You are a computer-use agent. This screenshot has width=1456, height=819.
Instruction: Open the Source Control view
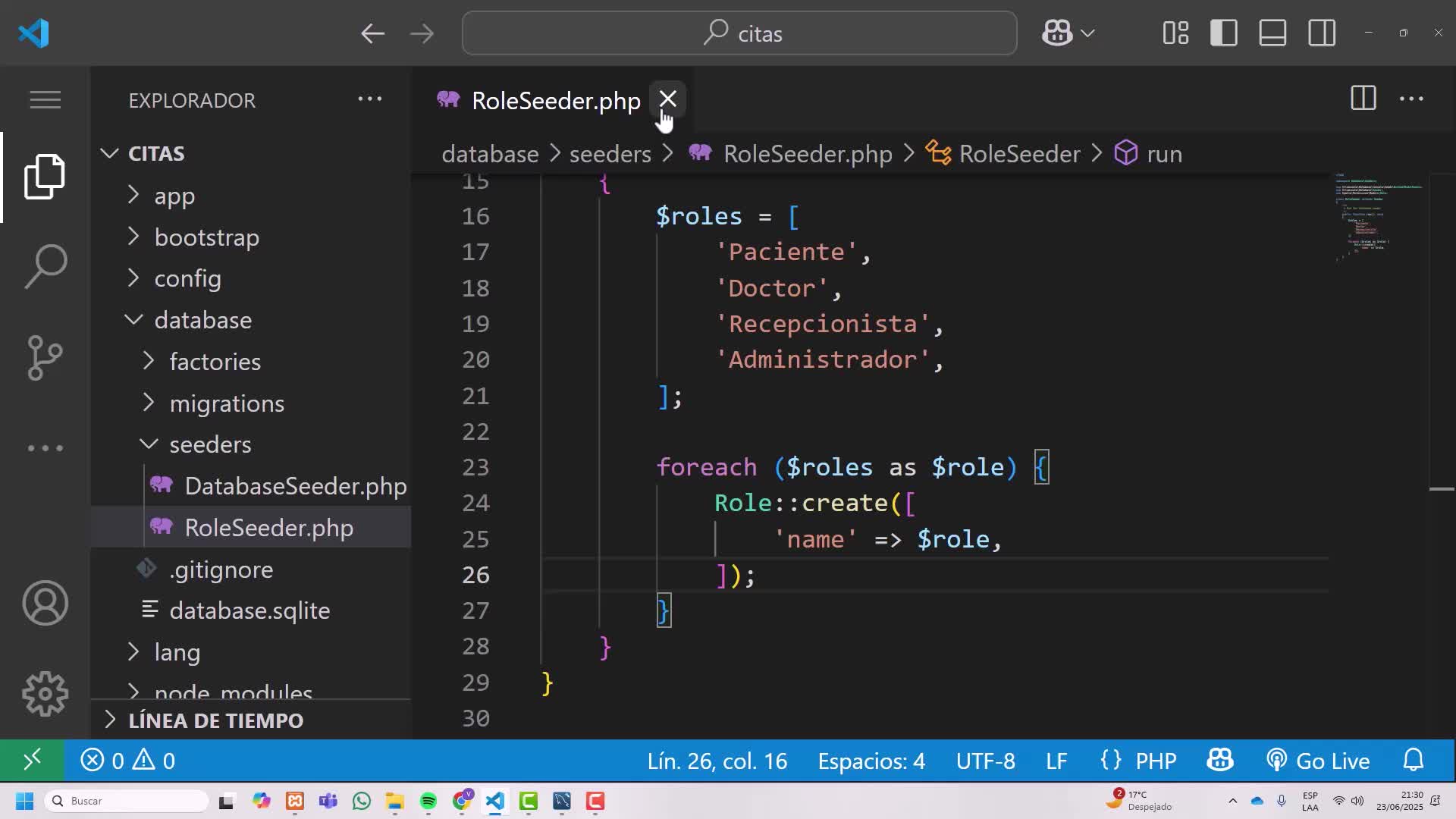[45, 357]
